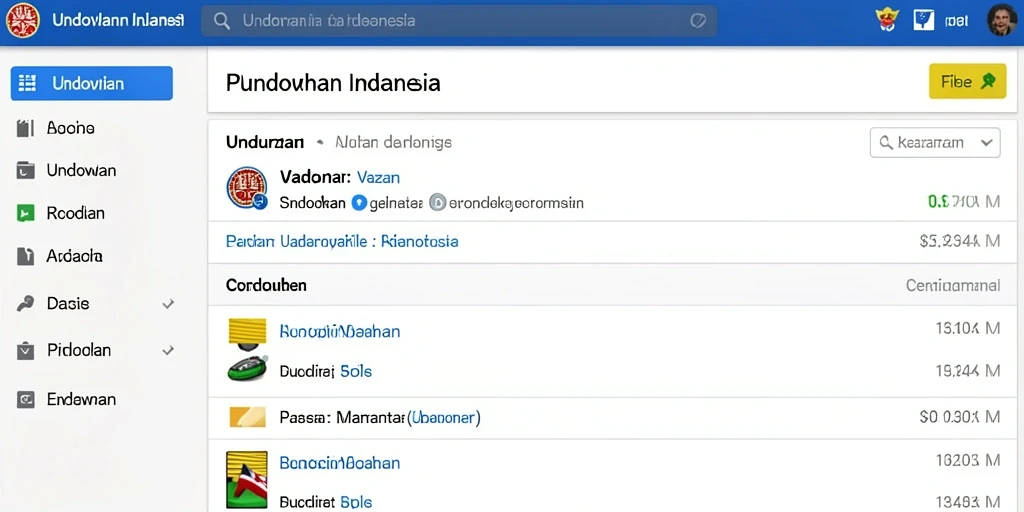Image resolution: width=1024 pixels, height=512 pixels.
Task: Open the Ardaola document icon
Action: 25,256
